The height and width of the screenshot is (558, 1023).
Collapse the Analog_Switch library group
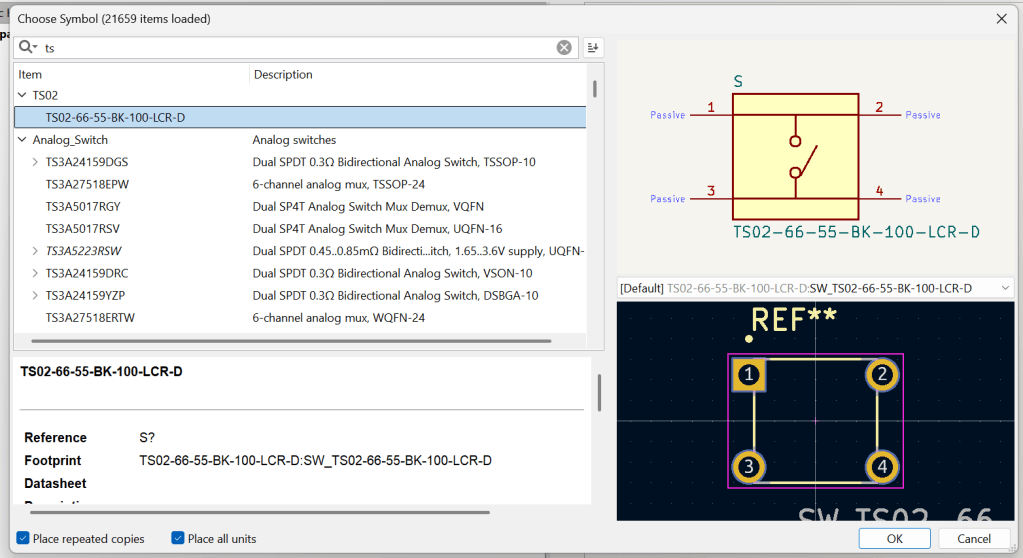(x=22, y=140)
